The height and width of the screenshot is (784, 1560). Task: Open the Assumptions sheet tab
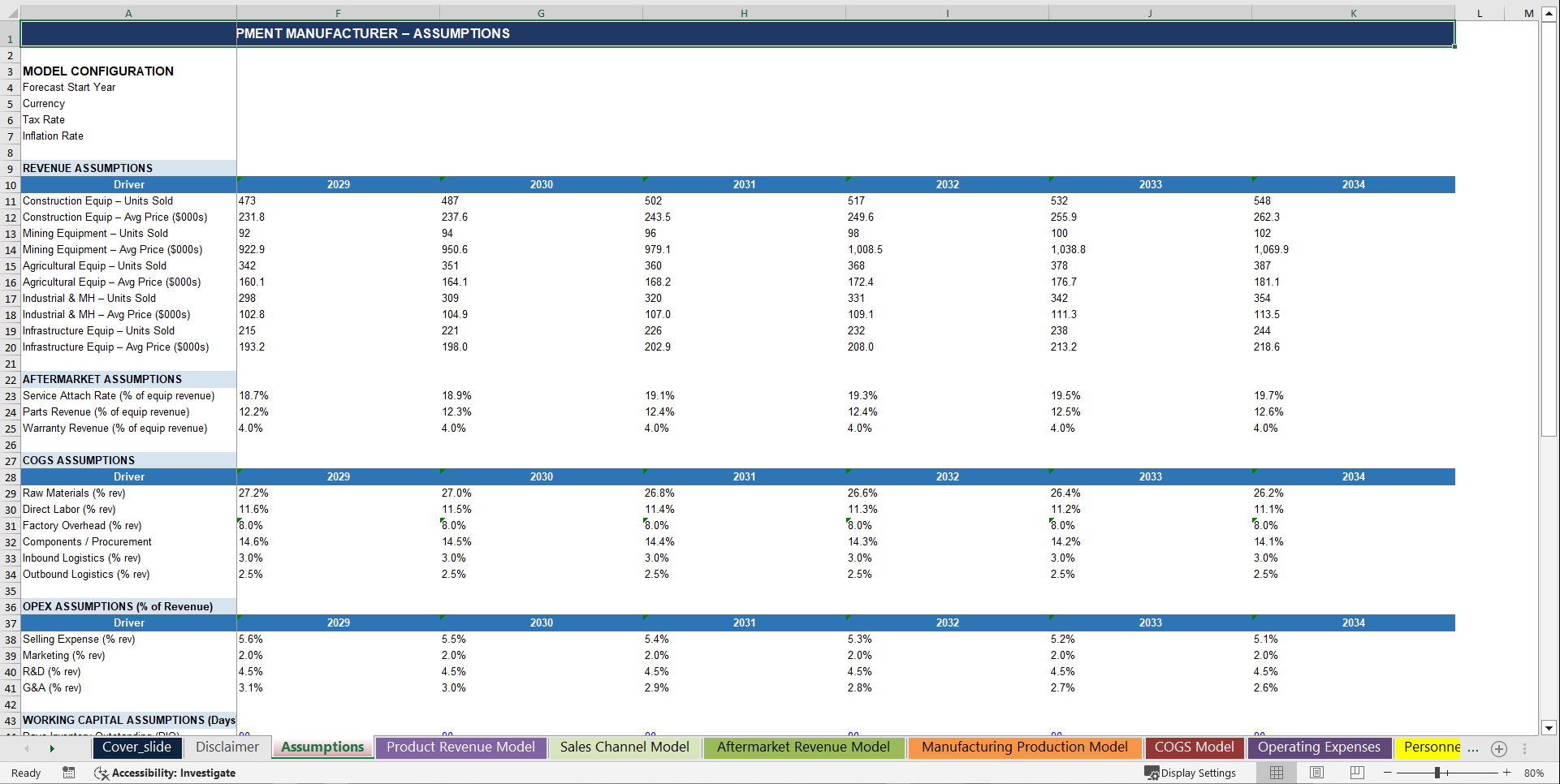[322, 747]
